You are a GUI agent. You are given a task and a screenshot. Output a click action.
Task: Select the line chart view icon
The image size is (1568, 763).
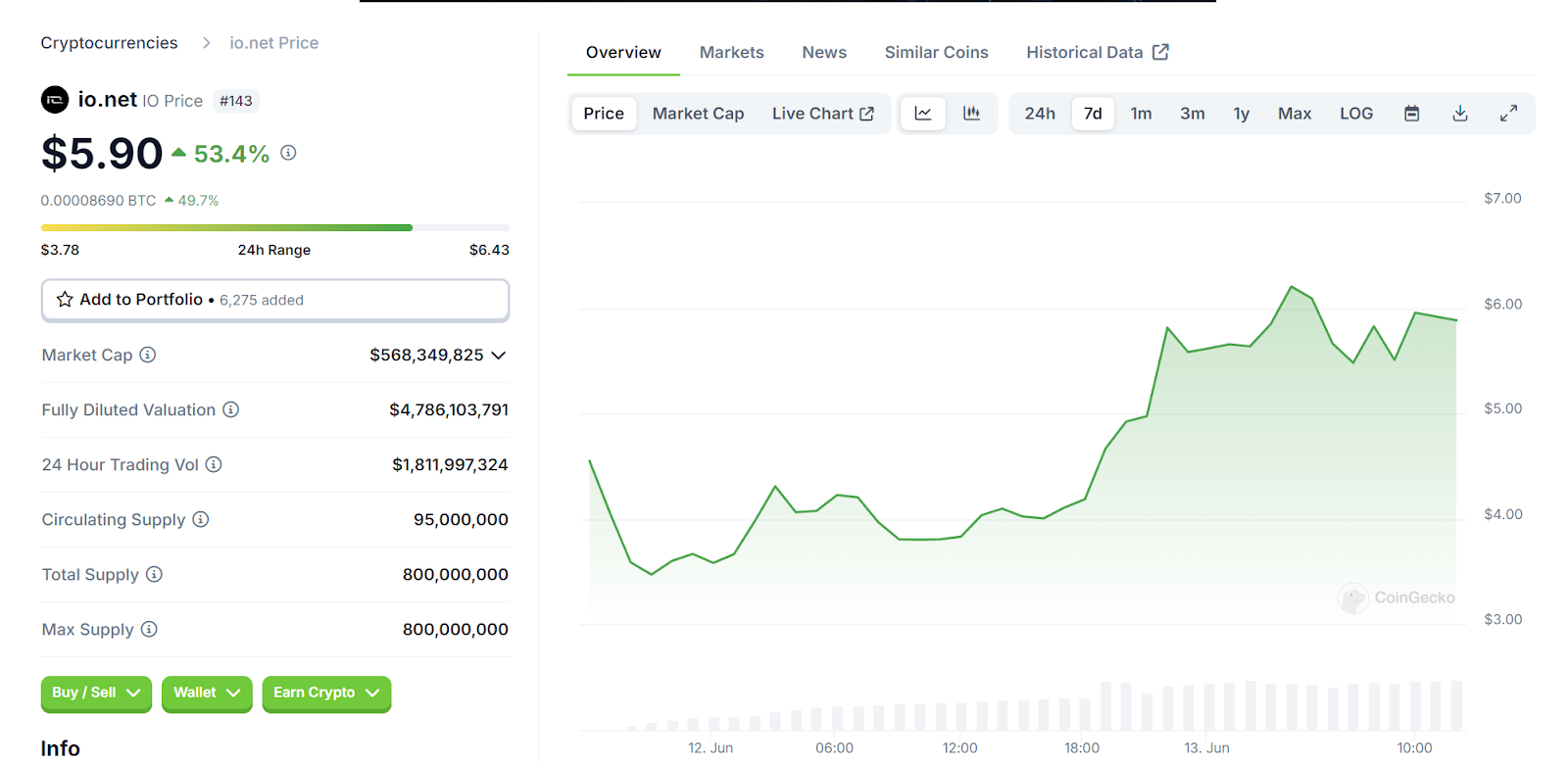[923, 114]
